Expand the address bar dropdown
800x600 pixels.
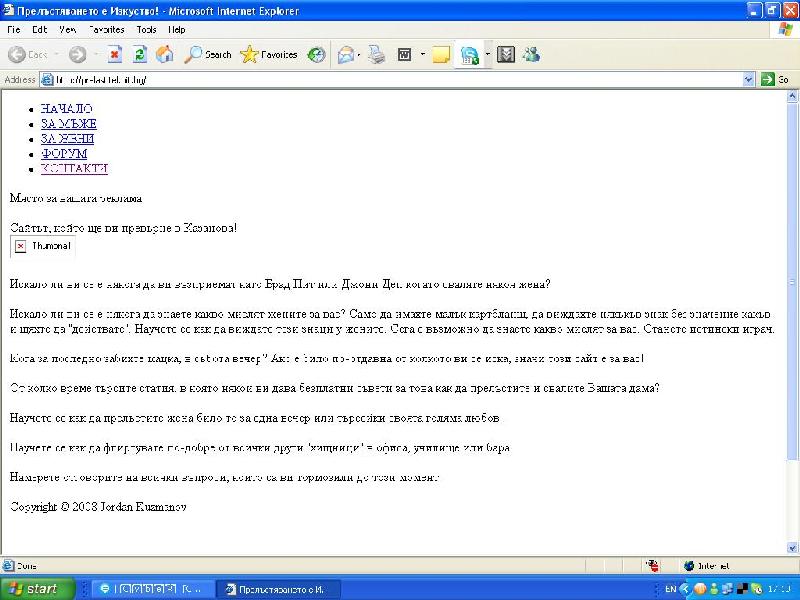click(x=748, y=79)
